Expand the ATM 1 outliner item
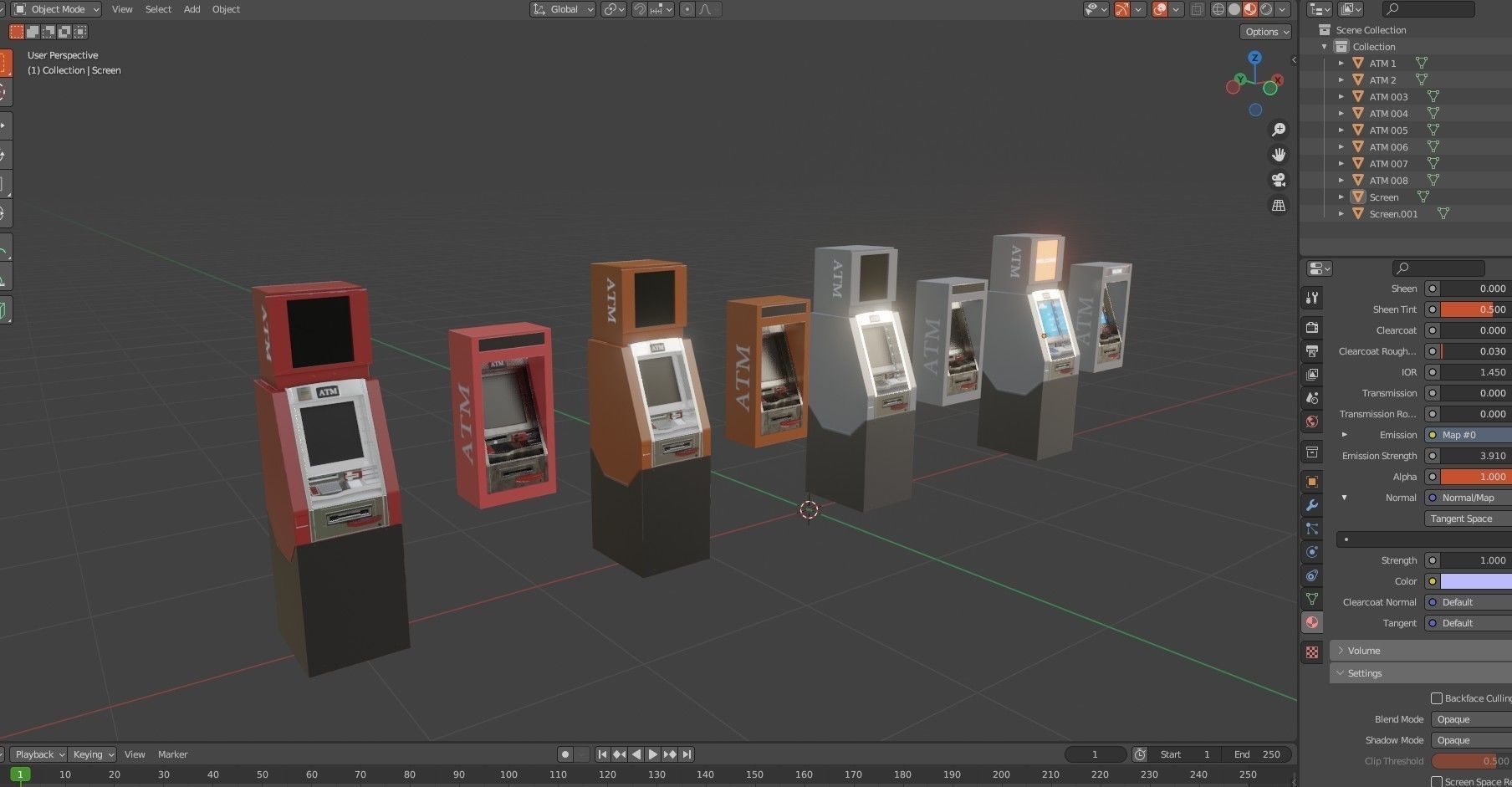 click(1341, 64)
